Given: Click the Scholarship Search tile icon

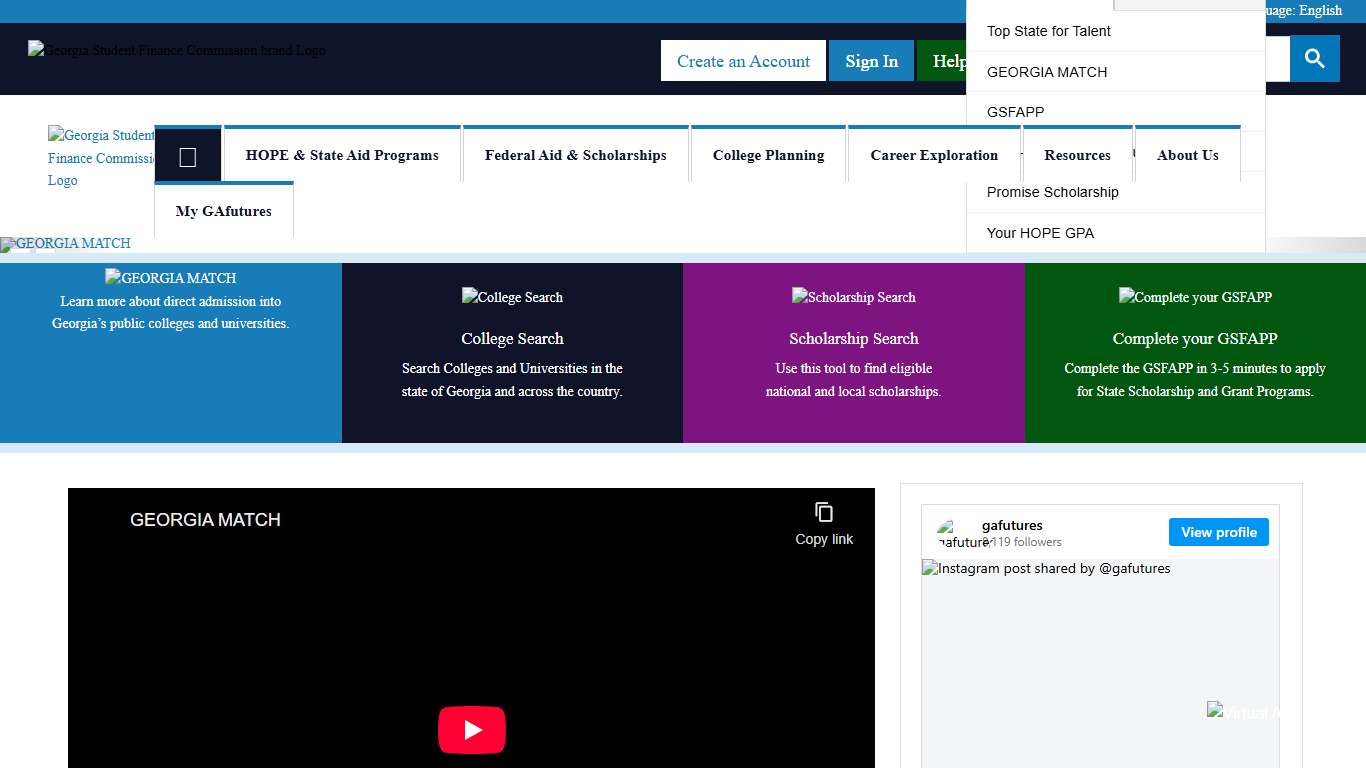Looking at the screenshot, I should [853, 297].
